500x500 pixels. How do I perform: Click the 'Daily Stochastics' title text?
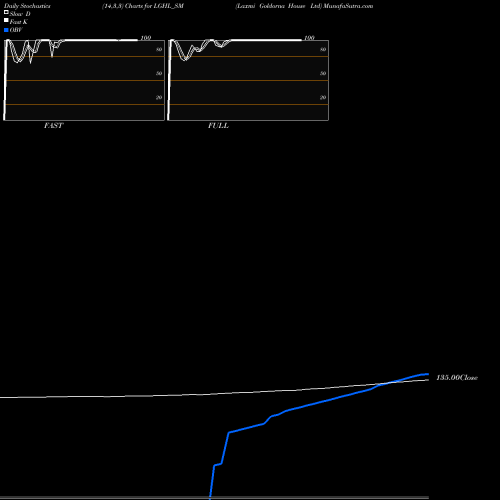27,6
